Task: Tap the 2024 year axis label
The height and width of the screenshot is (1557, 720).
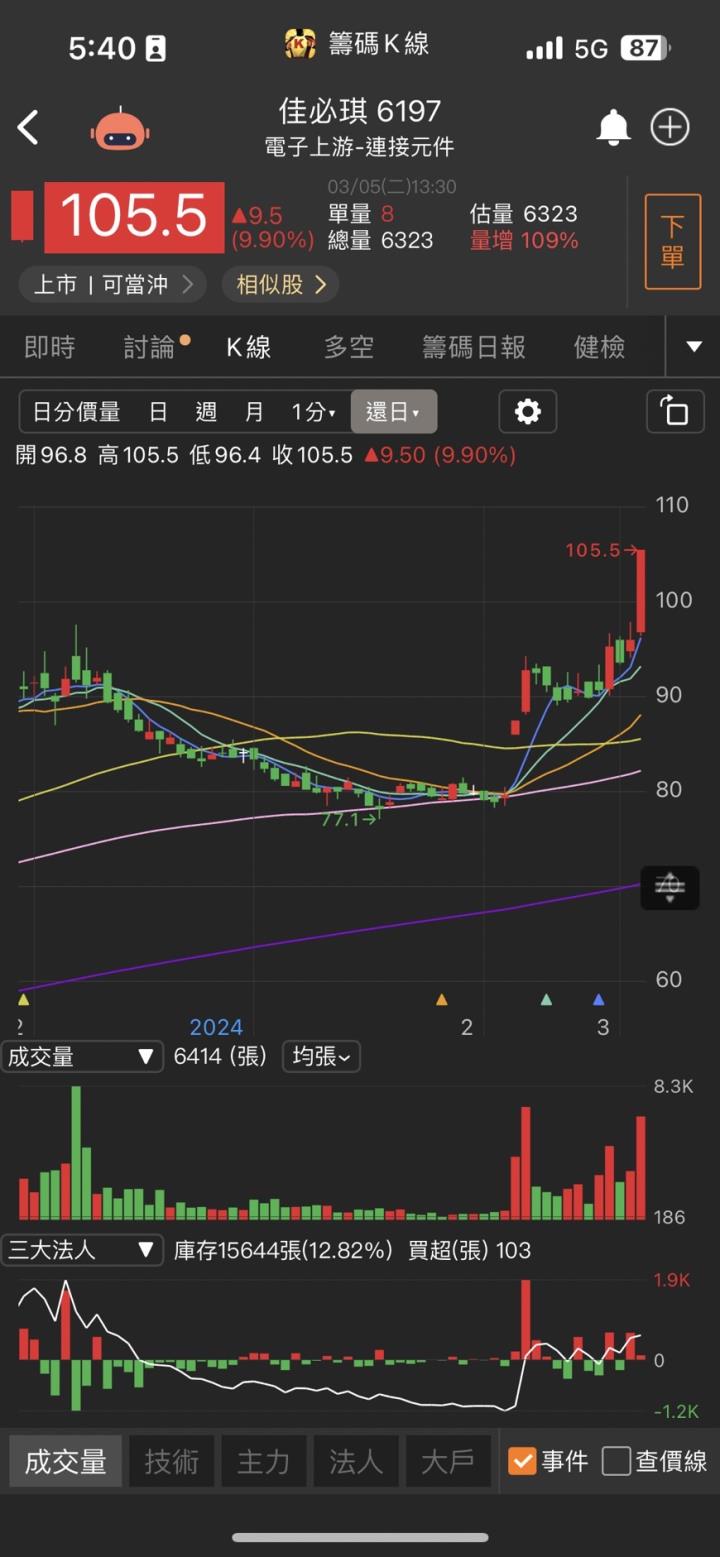Action: [216, 1027]
